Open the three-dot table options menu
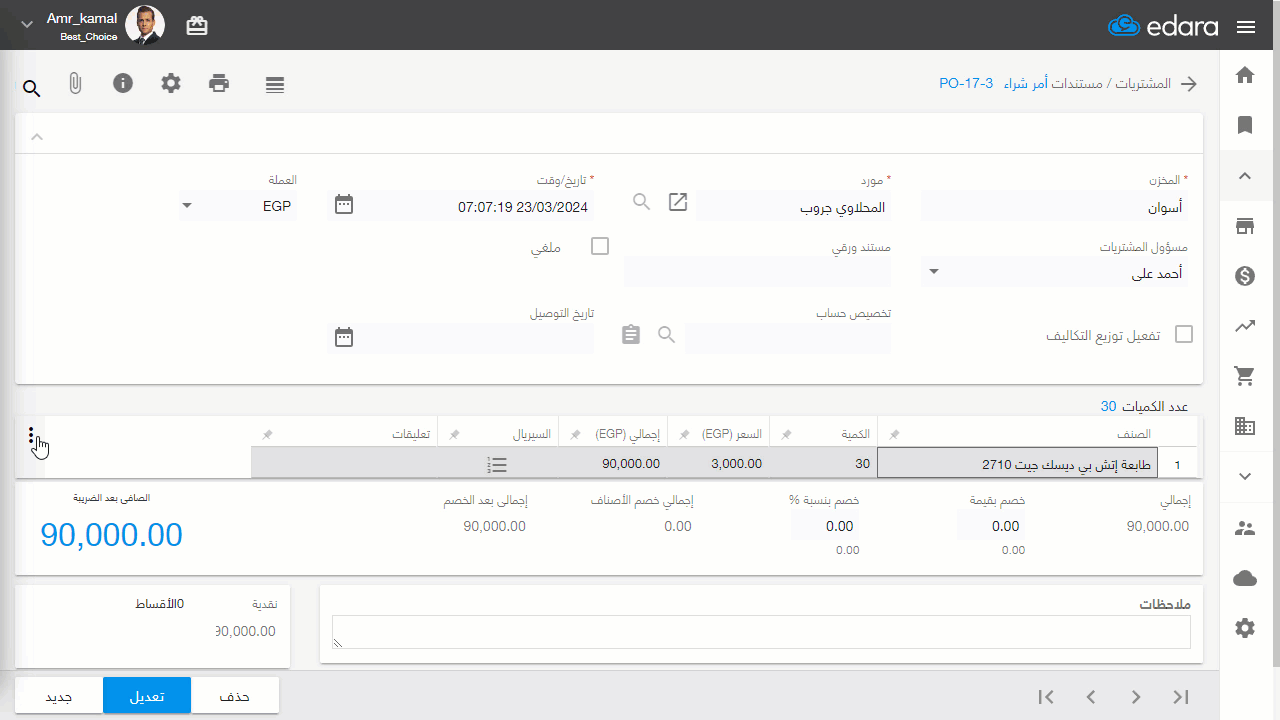 (x=31, y=437)
